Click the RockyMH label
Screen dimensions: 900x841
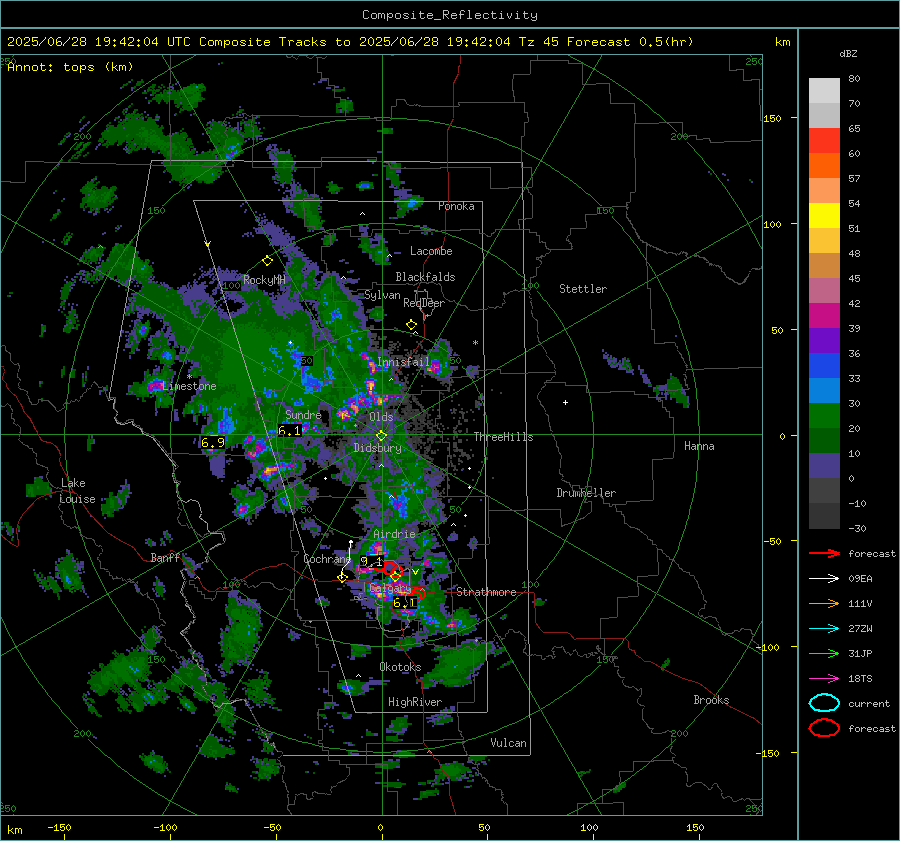point(264,280)
